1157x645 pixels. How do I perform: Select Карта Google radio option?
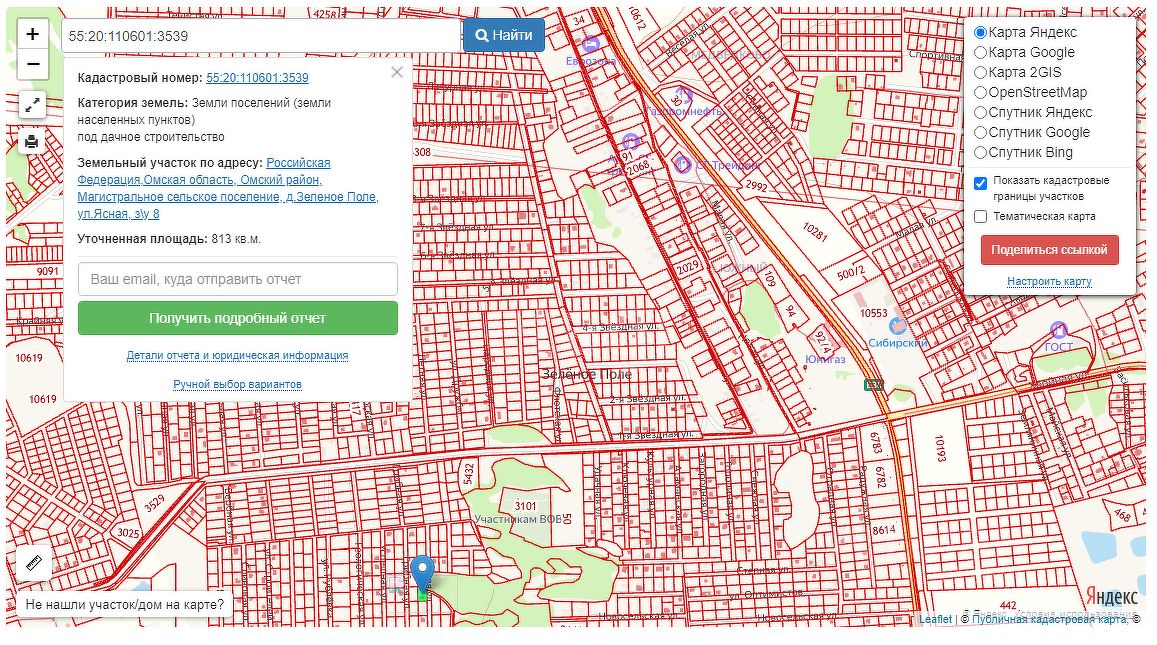[980, 52]
